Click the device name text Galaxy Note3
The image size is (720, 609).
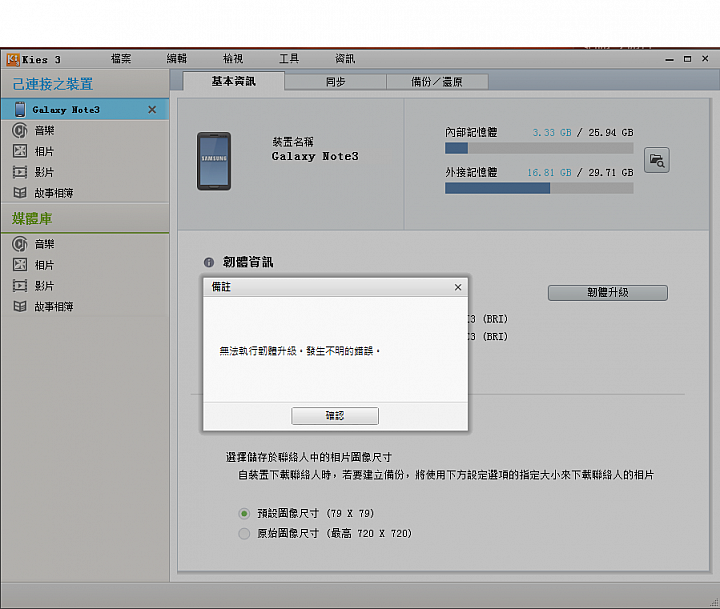(315, 156)
